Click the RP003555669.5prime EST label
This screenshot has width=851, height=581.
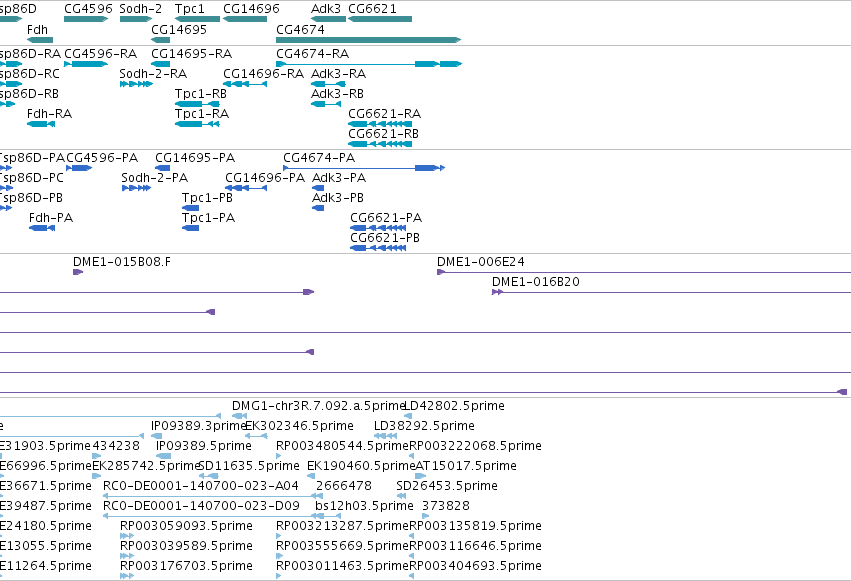342,546
